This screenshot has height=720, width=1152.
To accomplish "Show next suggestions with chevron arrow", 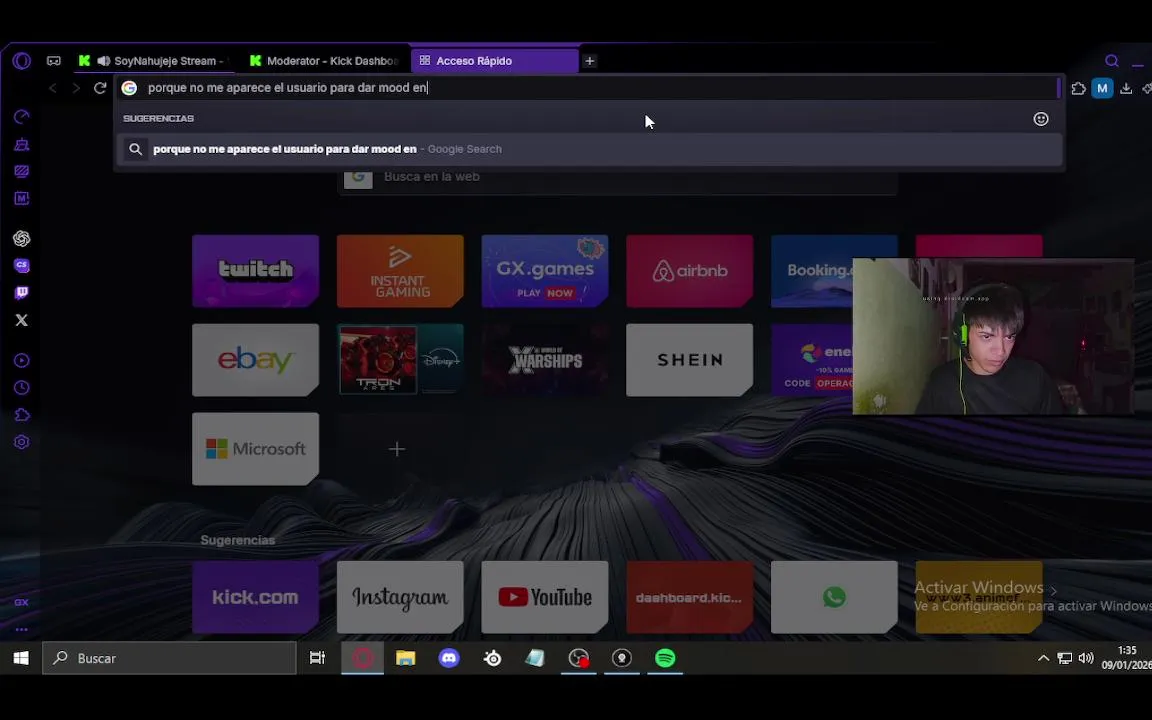I will 1054,591.
